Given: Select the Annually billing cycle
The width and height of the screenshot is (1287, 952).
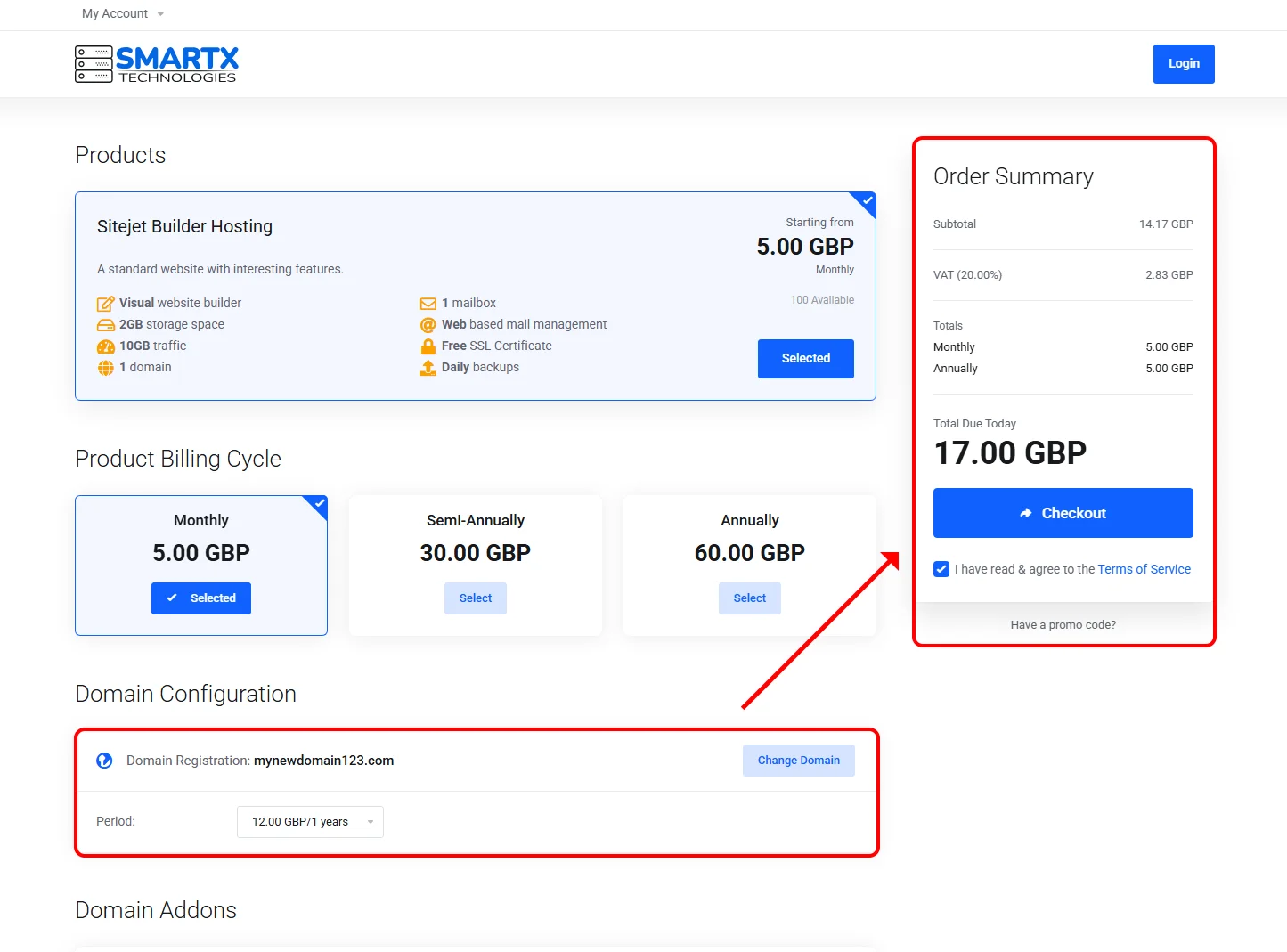Looking at the screenshot, I should [x=749, y=598].
